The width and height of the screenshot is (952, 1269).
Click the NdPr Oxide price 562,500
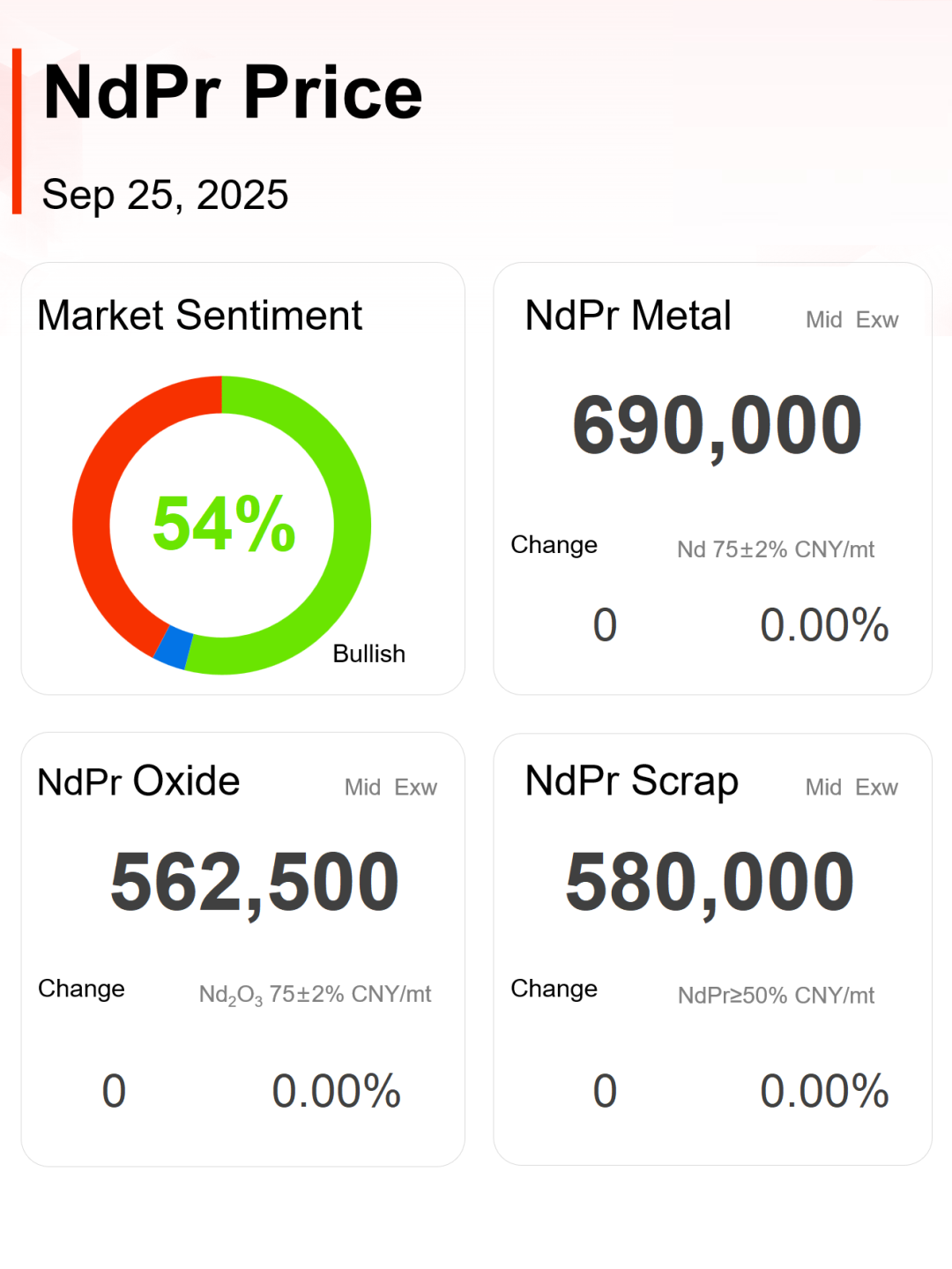point(255,882)
